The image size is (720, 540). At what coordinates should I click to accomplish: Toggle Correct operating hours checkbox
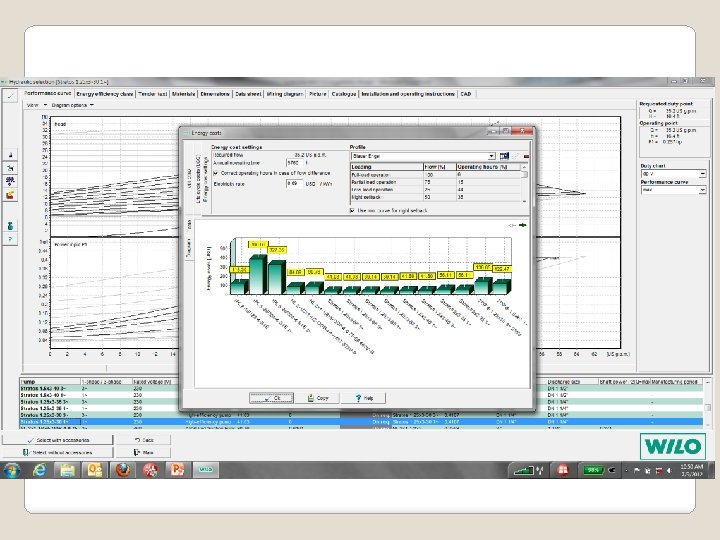(x=216, y=173)
